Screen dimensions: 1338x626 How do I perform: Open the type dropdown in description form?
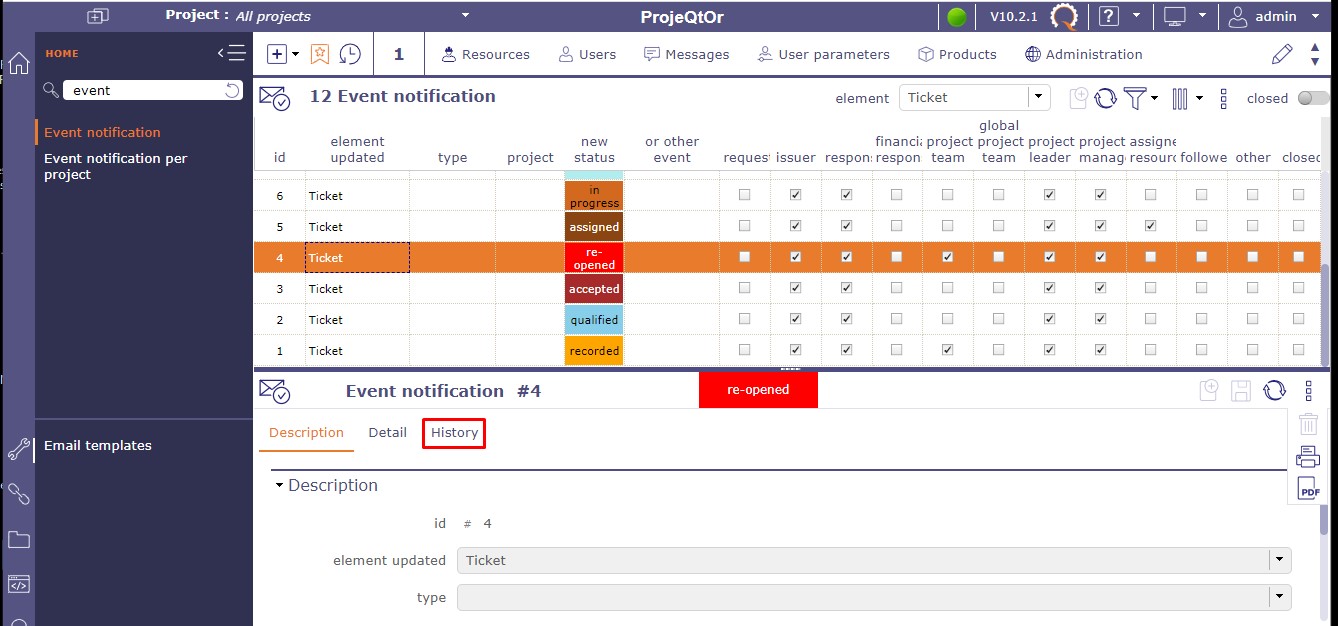tap(1280, 597)
